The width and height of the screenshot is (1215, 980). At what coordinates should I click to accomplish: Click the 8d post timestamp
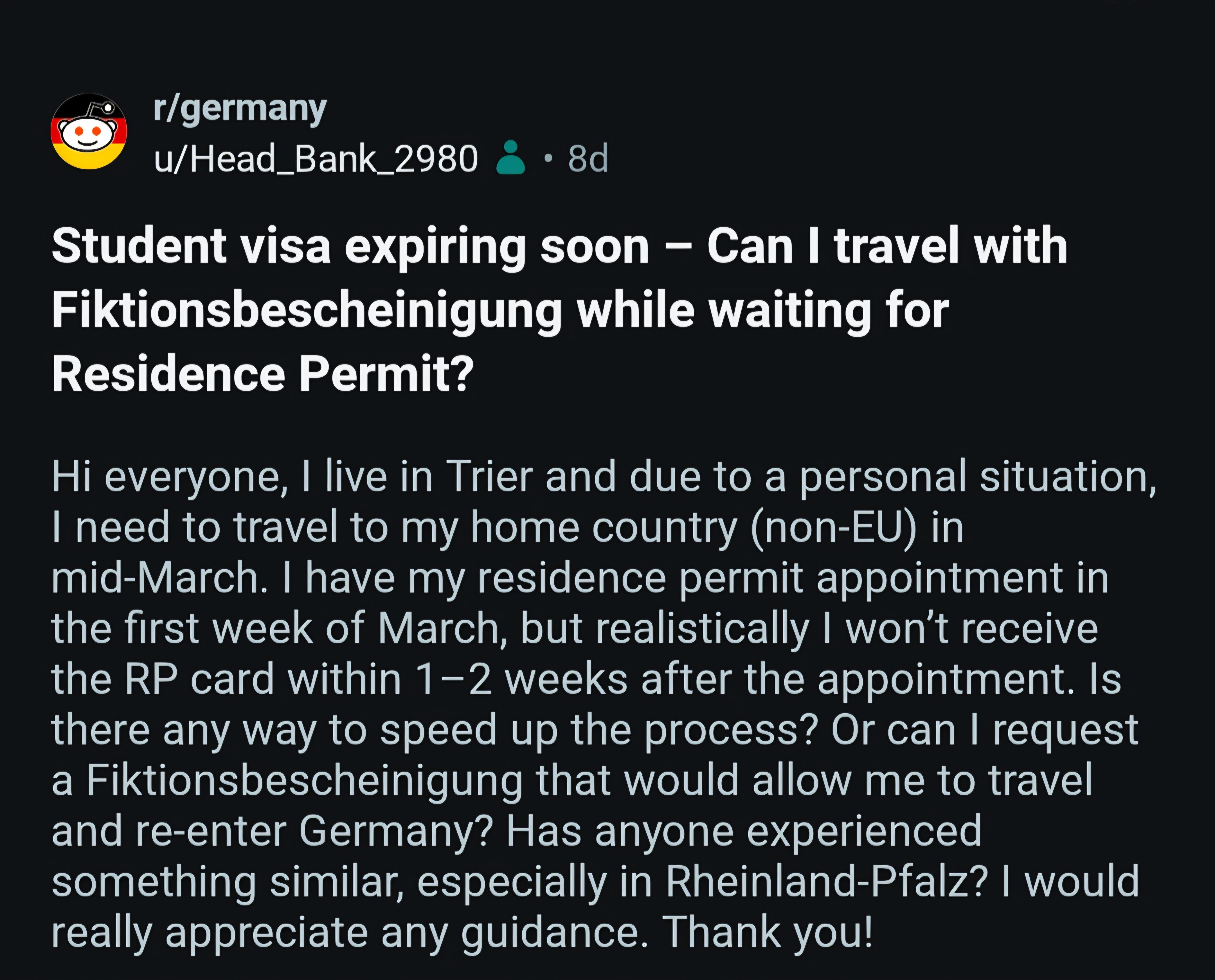[x=588, y=159]
